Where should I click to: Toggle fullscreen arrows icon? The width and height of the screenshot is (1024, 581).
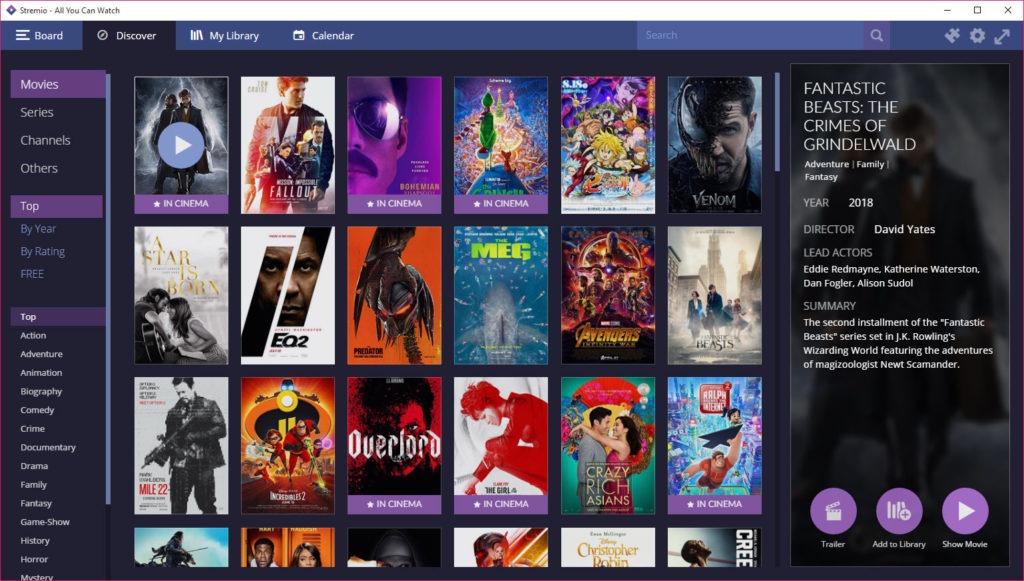(x=1002, y=36)
